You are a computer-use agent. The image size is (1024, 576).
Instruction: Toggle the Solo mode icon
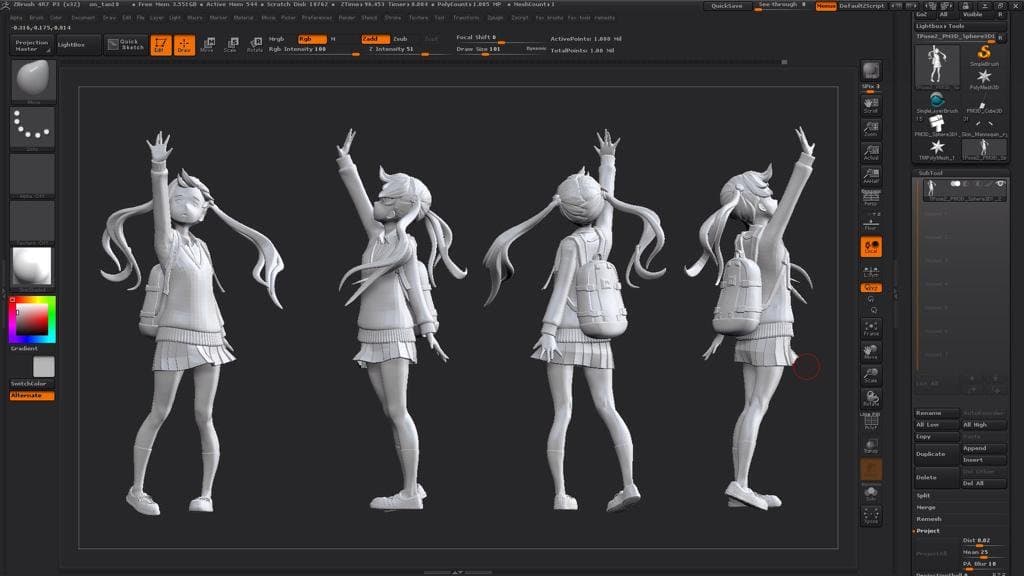(x=871, y=493)
